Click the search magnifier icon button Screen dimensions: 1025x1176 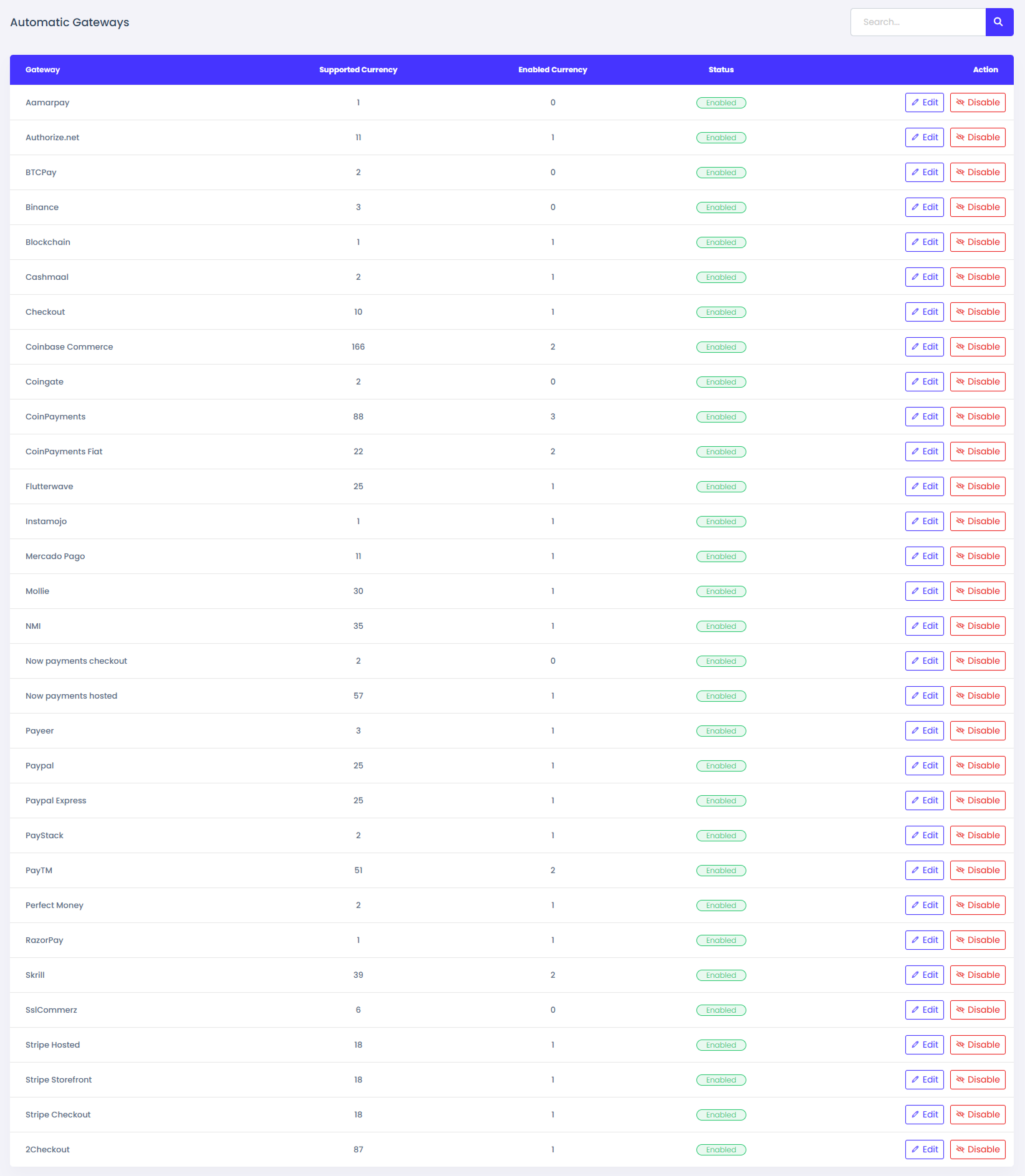coord(998,22)
